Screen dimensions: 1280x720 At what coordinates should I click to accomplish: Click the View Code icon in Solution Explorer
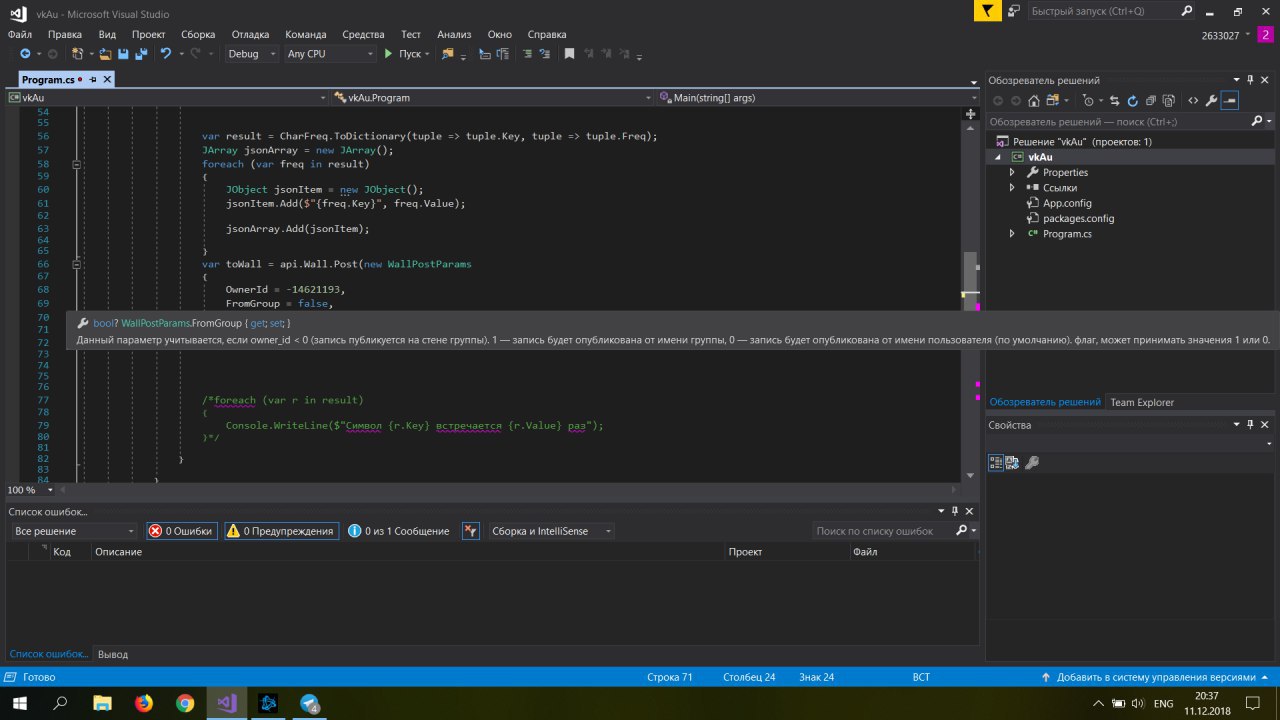click(1193, 100)
